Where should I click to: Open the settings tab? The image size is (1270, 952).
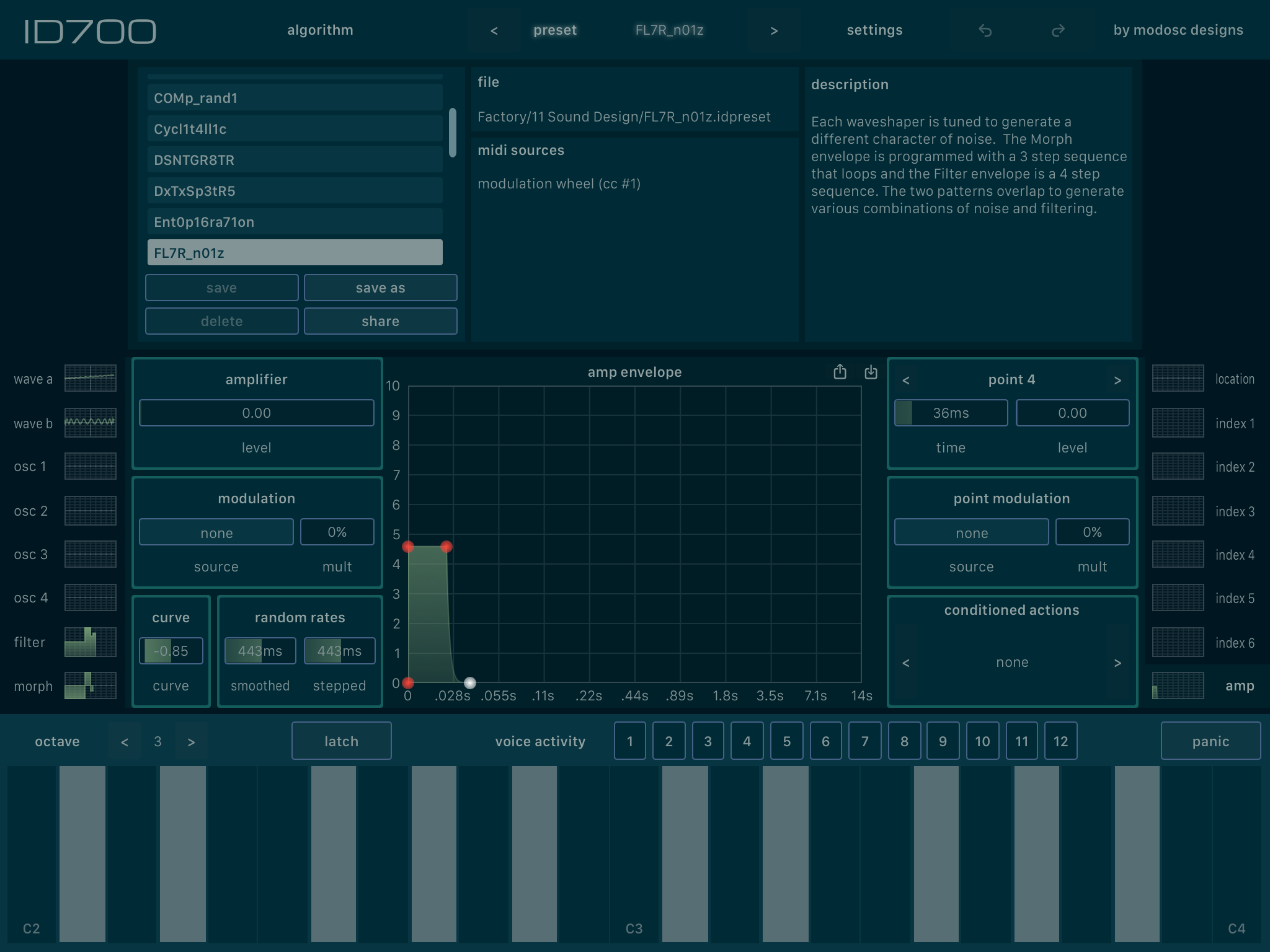(x=874, y=30)
